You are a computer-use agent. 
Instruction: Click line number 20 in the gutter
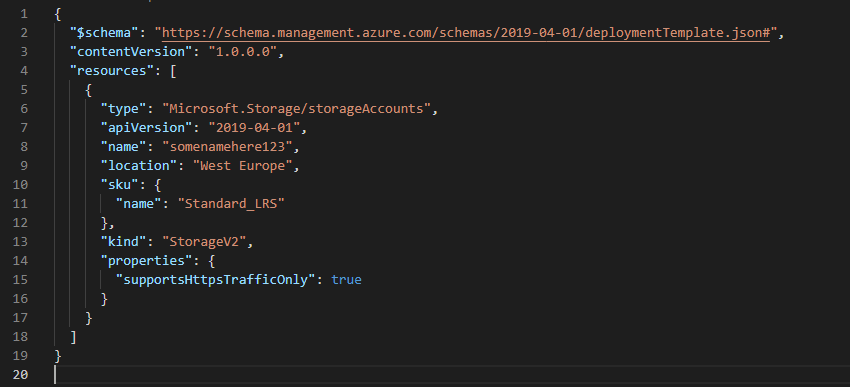(x=20, y=375)
